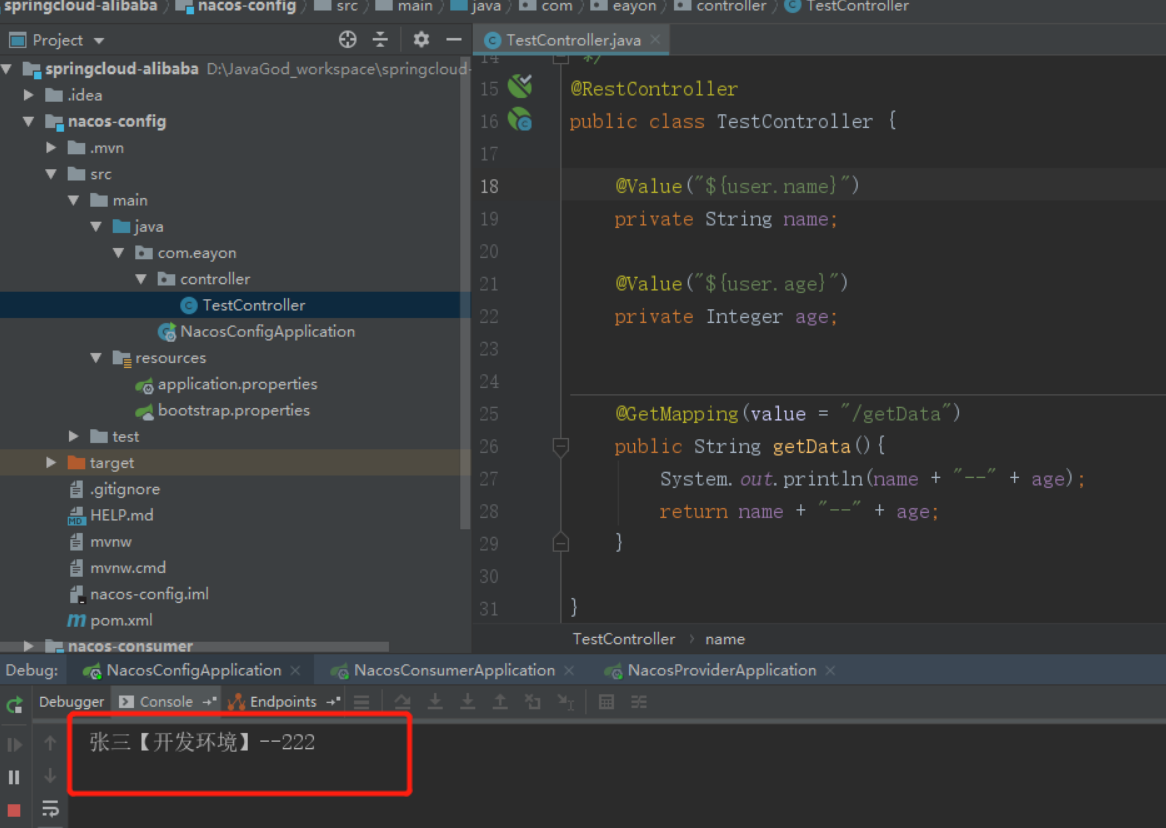Image resolution: width=1166 pixels, height=828 pixels.
Task: Collapse the springcloud-alibaba root node
Action: click(7, 69)
